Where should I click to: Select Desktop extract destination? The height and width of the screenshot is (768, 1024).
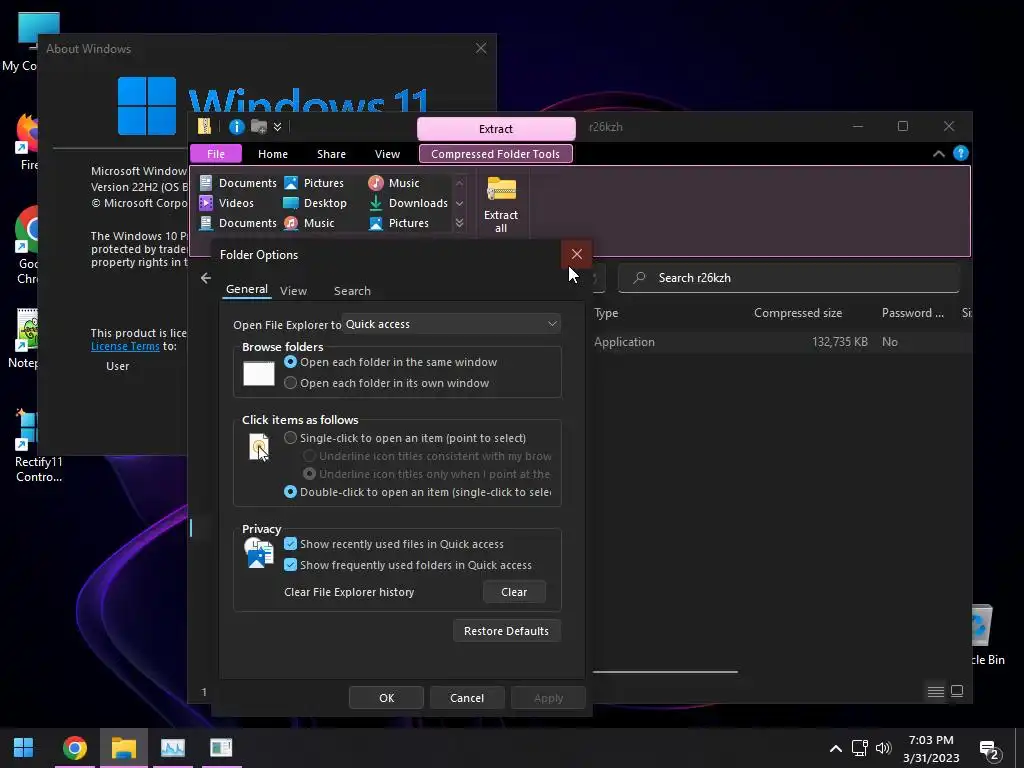coord(315,203)
